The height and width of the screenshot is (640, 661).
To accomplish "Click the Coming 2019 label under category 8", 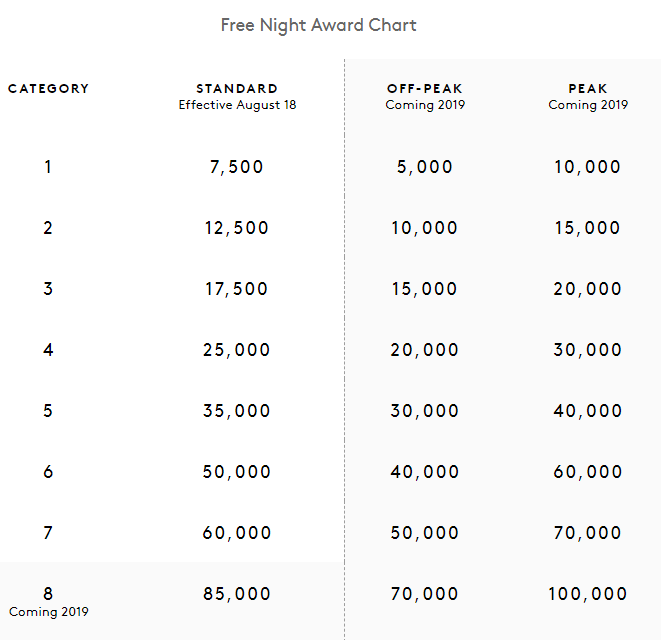I will [48, 611].
